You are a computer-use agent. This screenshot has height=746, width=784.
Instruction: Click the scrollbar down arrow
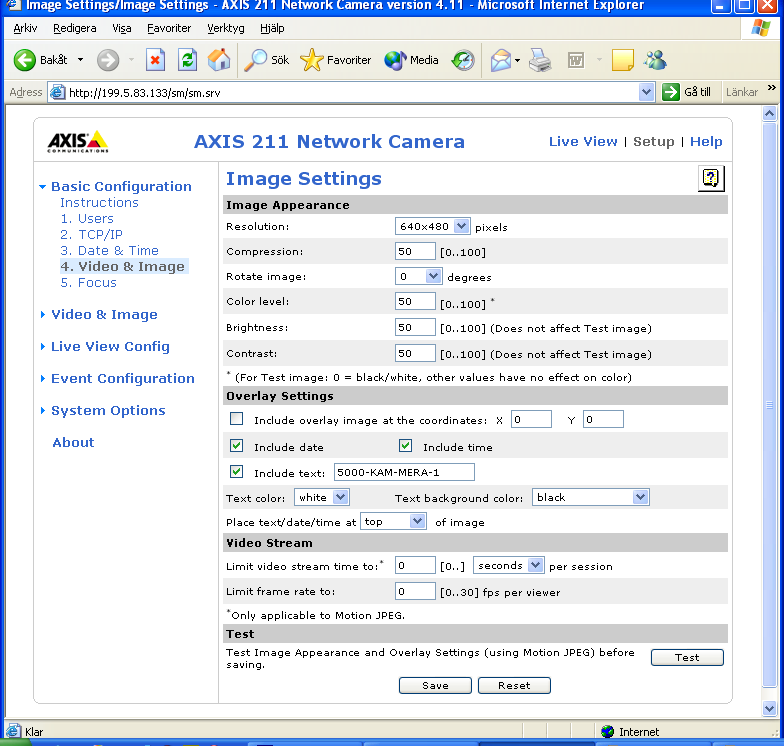coord(769,708)
